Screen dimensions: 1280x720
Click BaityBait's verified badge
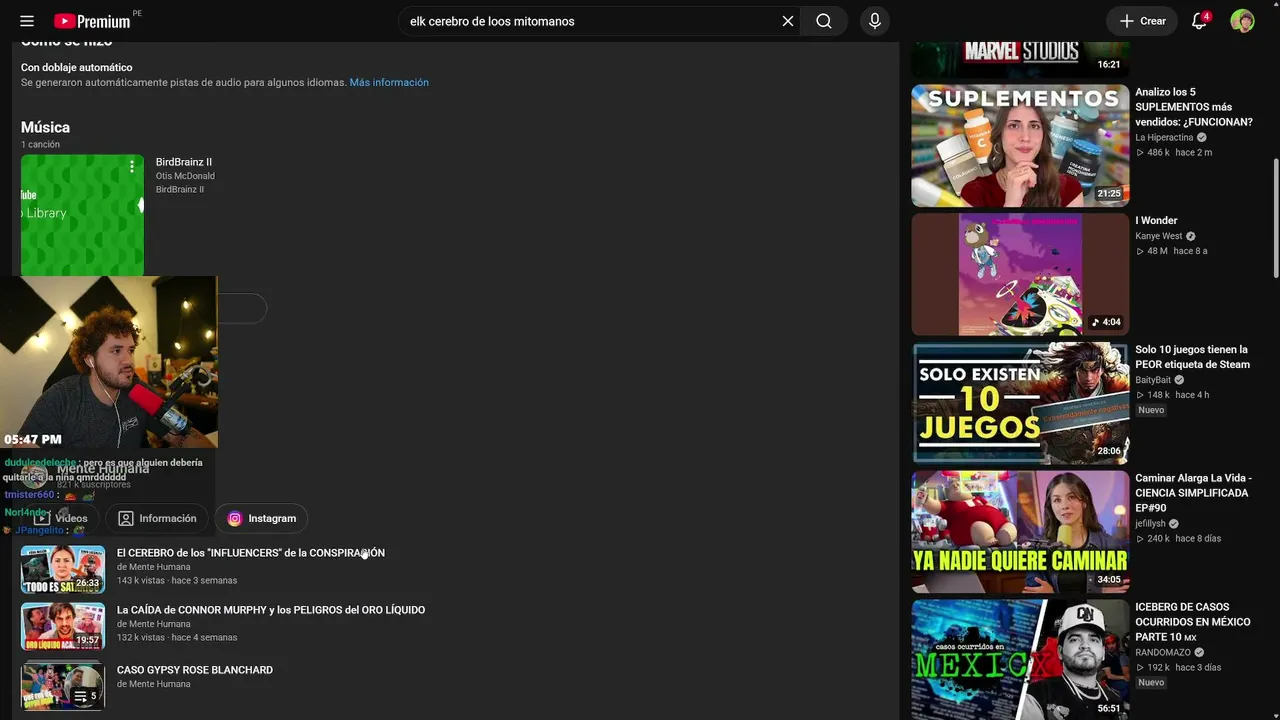1179,380
